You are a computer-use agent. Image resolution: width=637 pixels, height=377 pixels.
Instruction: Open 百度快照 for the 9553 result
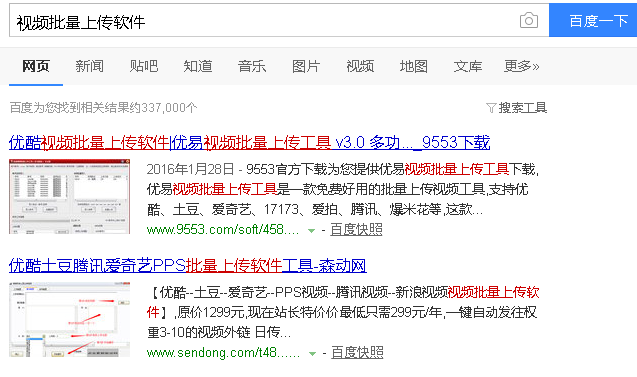click(x=356, y=230)
